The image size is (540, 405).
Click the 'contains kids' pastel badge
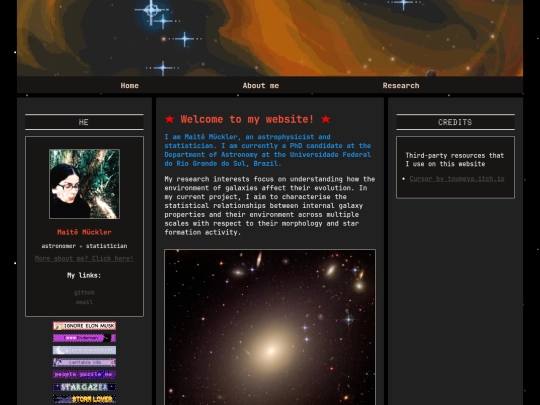coord(84,362)
